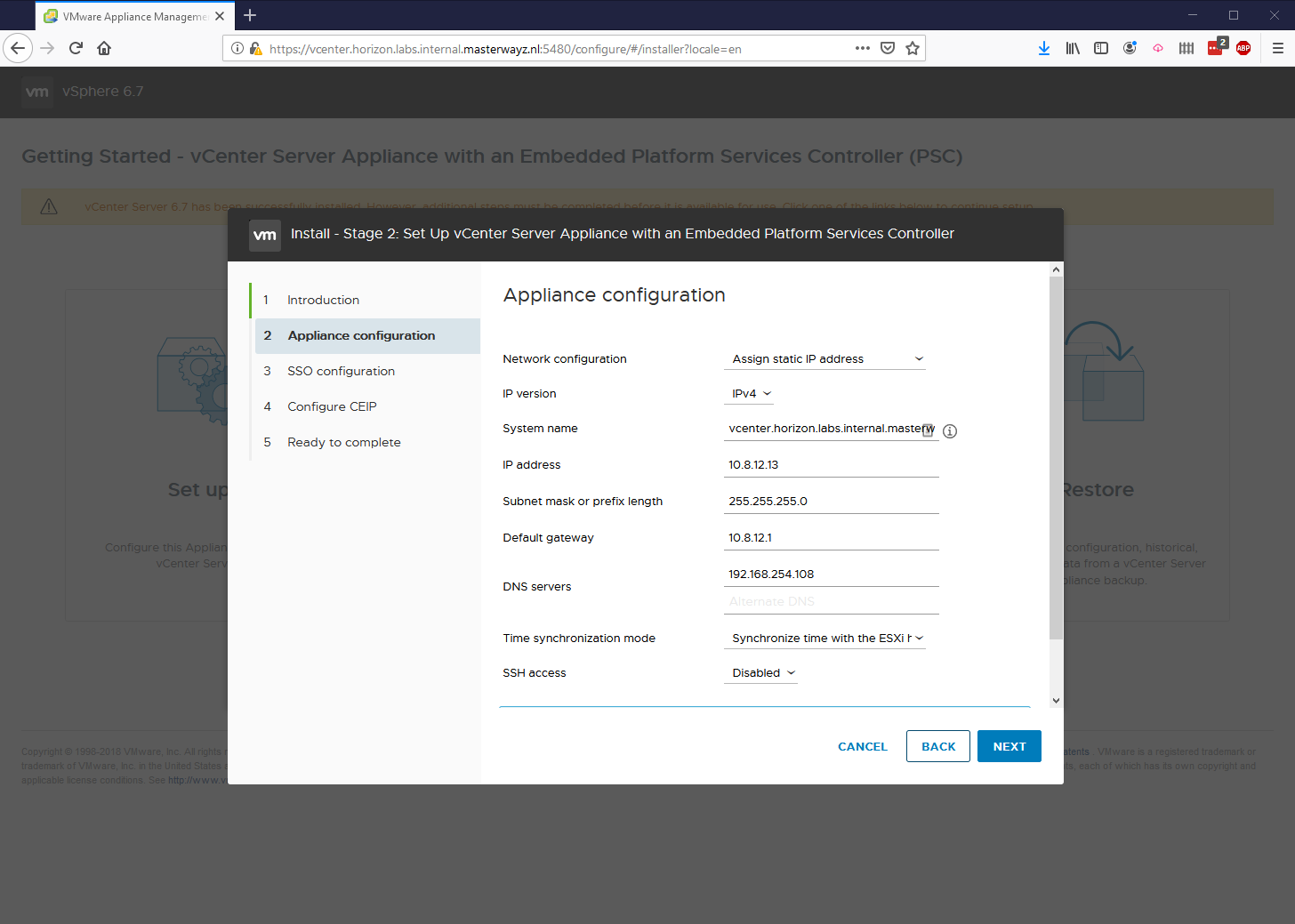Click the browser forward arrow
Image resolution: width=1295 pixels, height=924 pixels.
[x=47, y=48]
